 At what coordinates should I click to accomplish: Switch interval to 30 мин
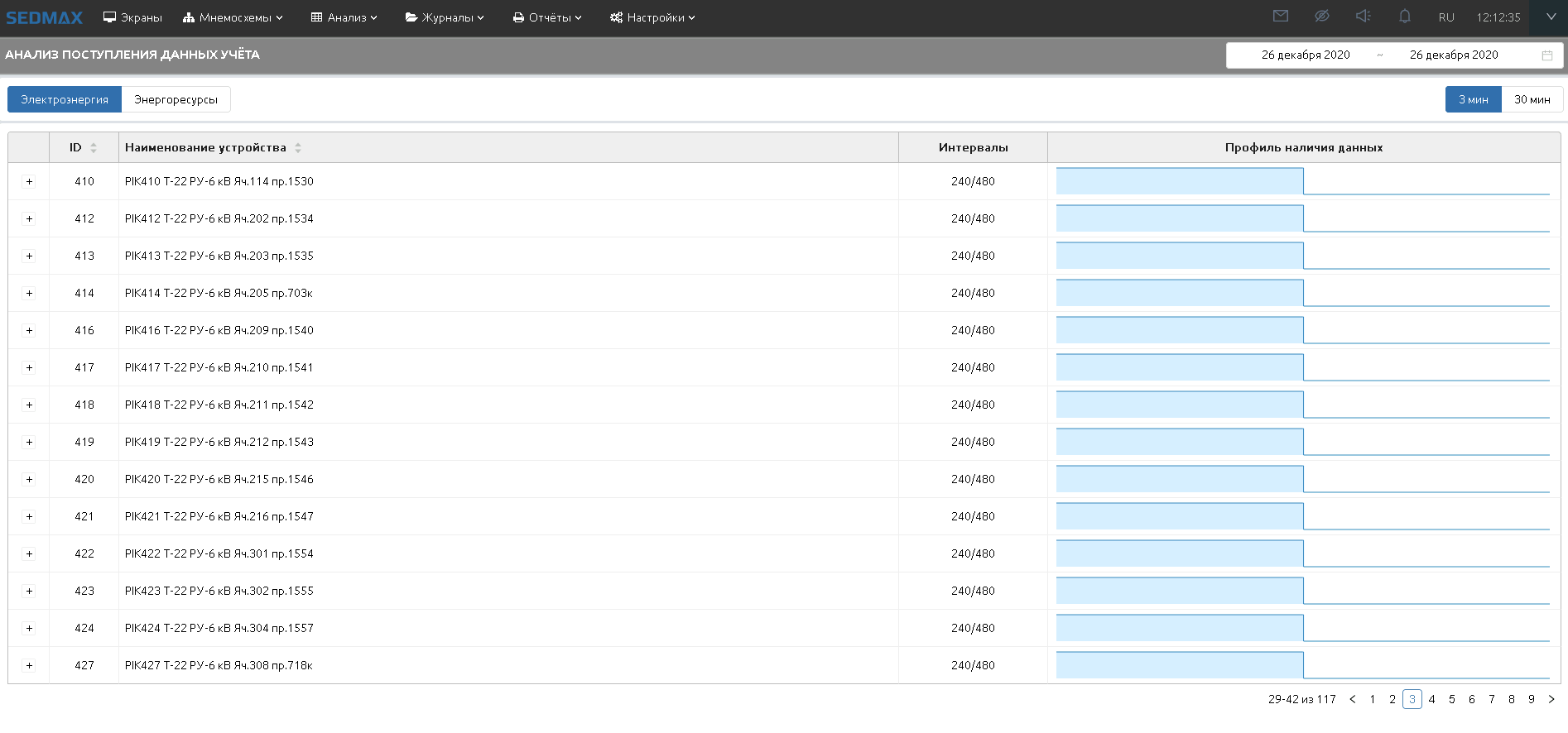(x=1532, y=100)
